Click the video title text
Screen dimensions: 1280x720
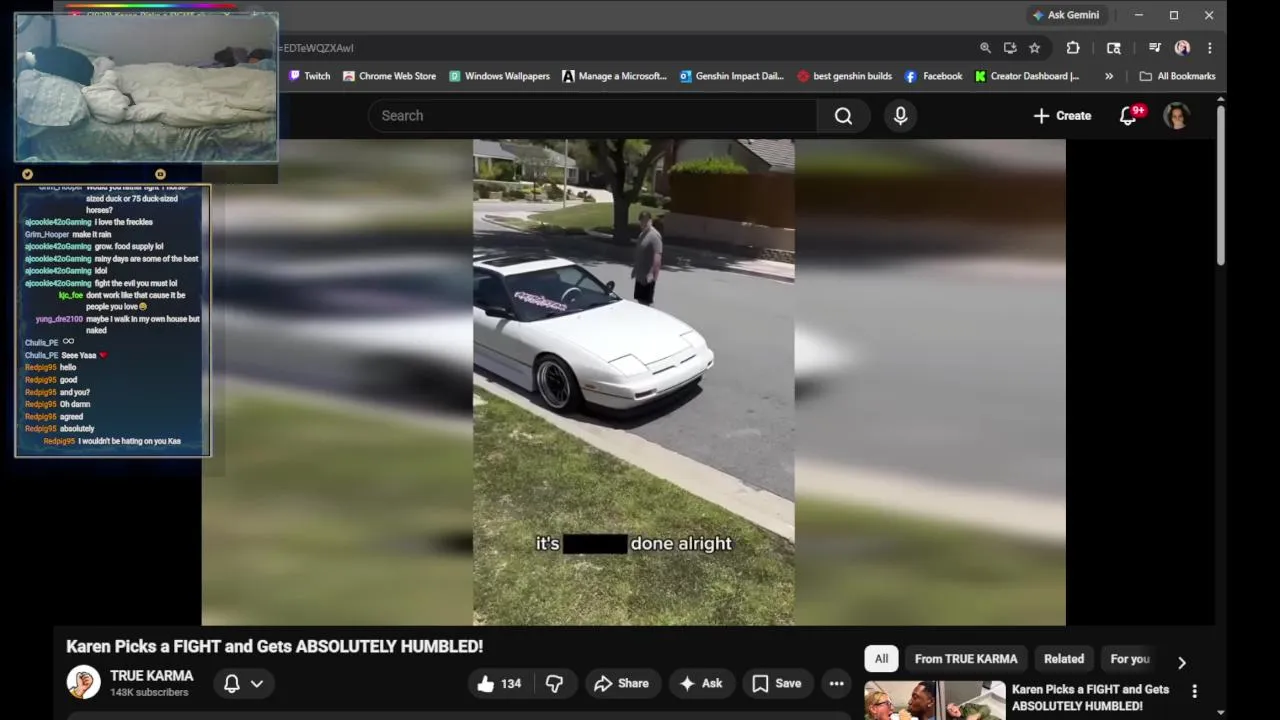tap(275, 646)
